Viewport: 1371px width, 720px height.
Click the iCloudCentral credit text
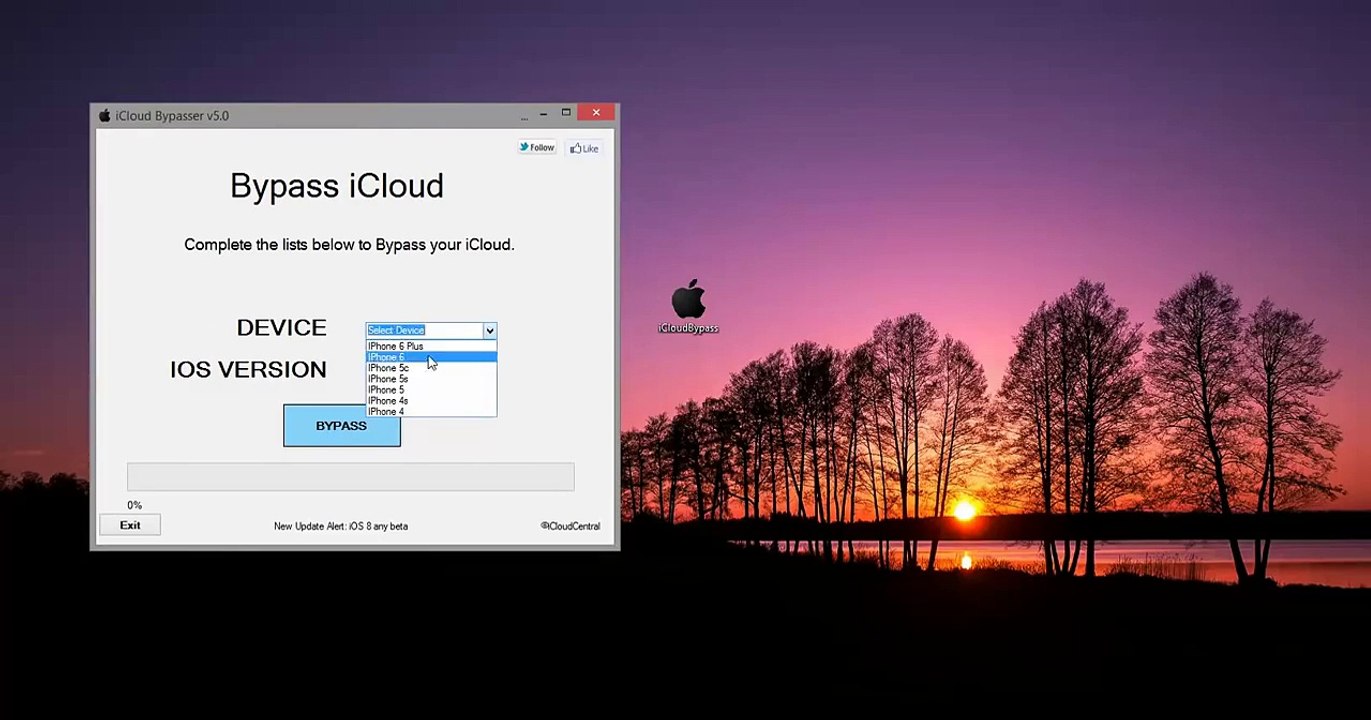[571, 526]
